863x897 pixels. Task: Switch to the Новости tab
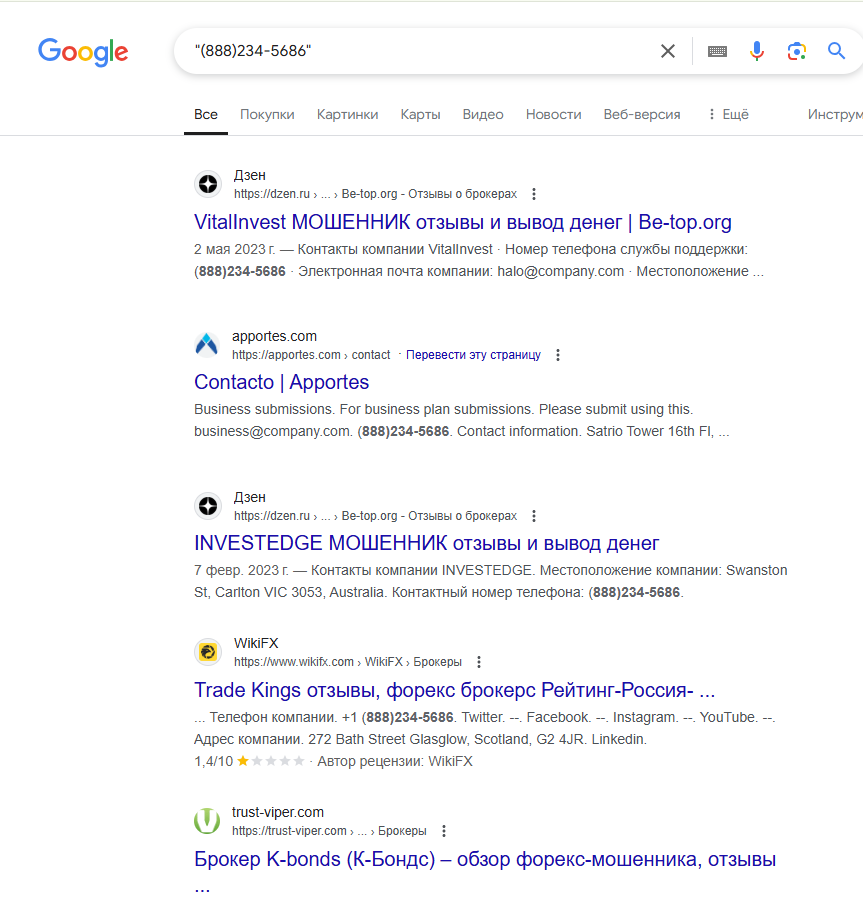pyautogui.click(x=554, y=114)
